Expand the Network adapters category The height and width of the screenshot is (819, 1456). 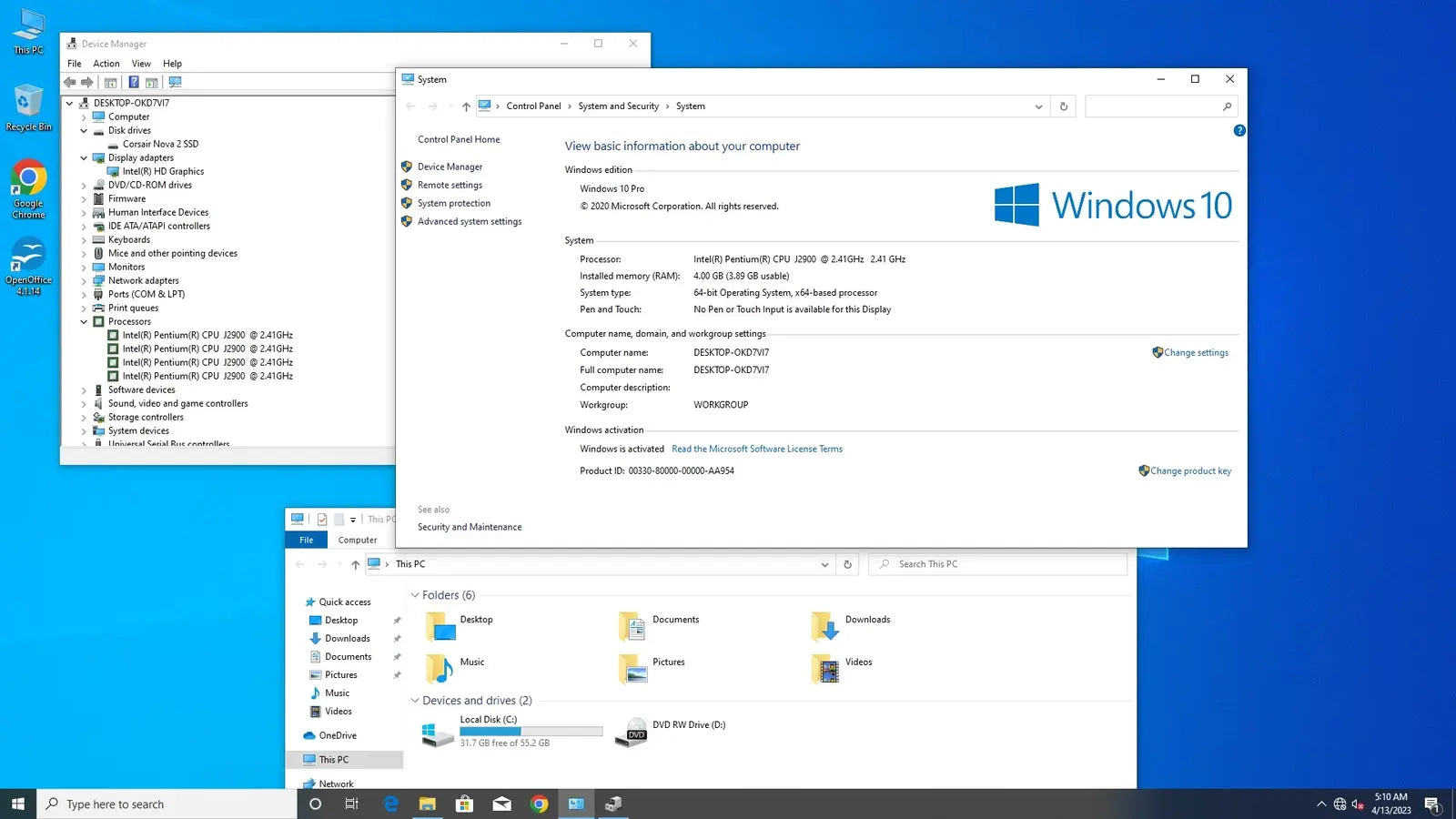point(84,280)
